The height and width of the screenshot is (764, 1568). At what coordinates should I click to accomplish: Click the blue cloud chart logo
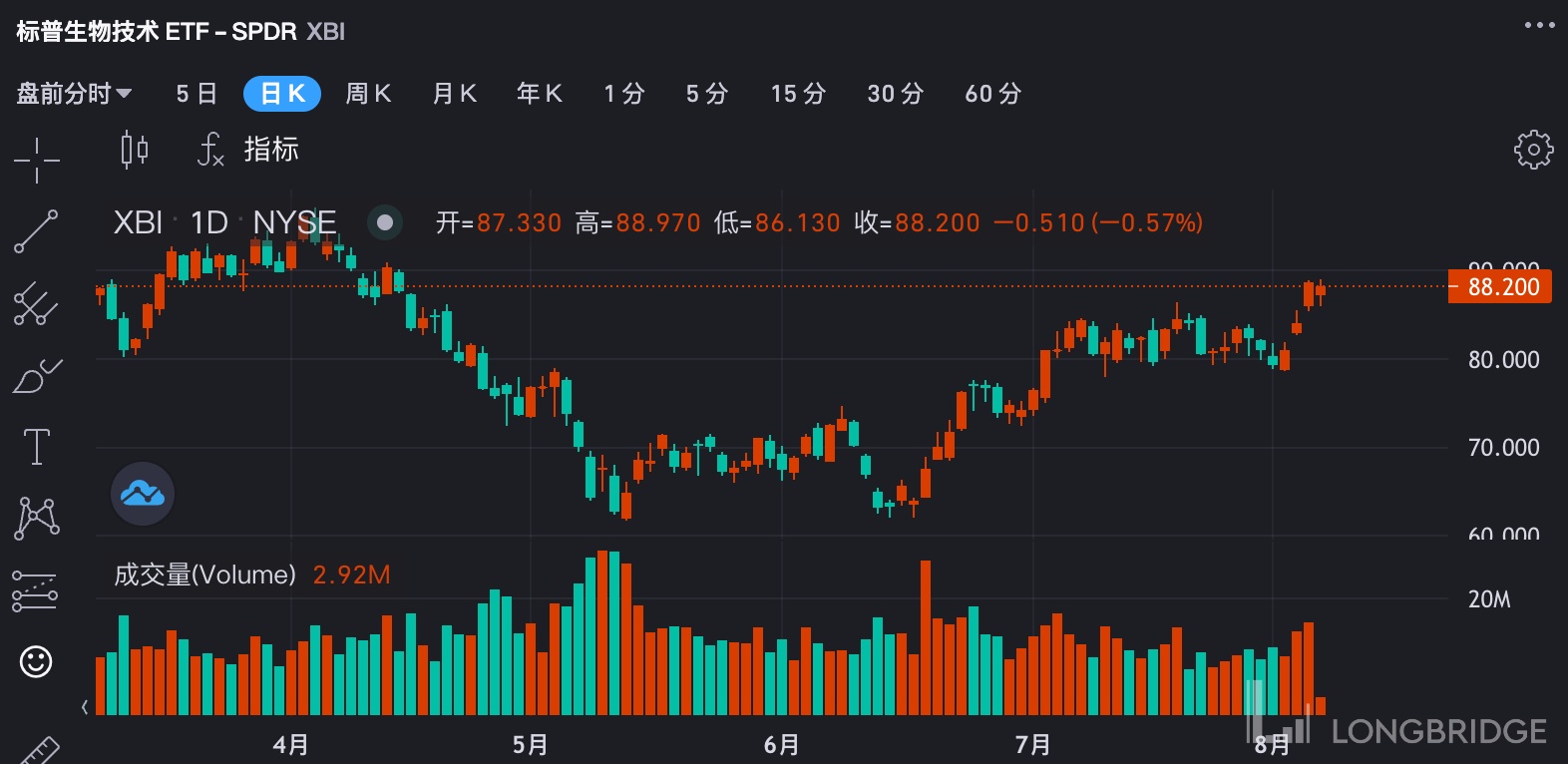coord(143,494)
